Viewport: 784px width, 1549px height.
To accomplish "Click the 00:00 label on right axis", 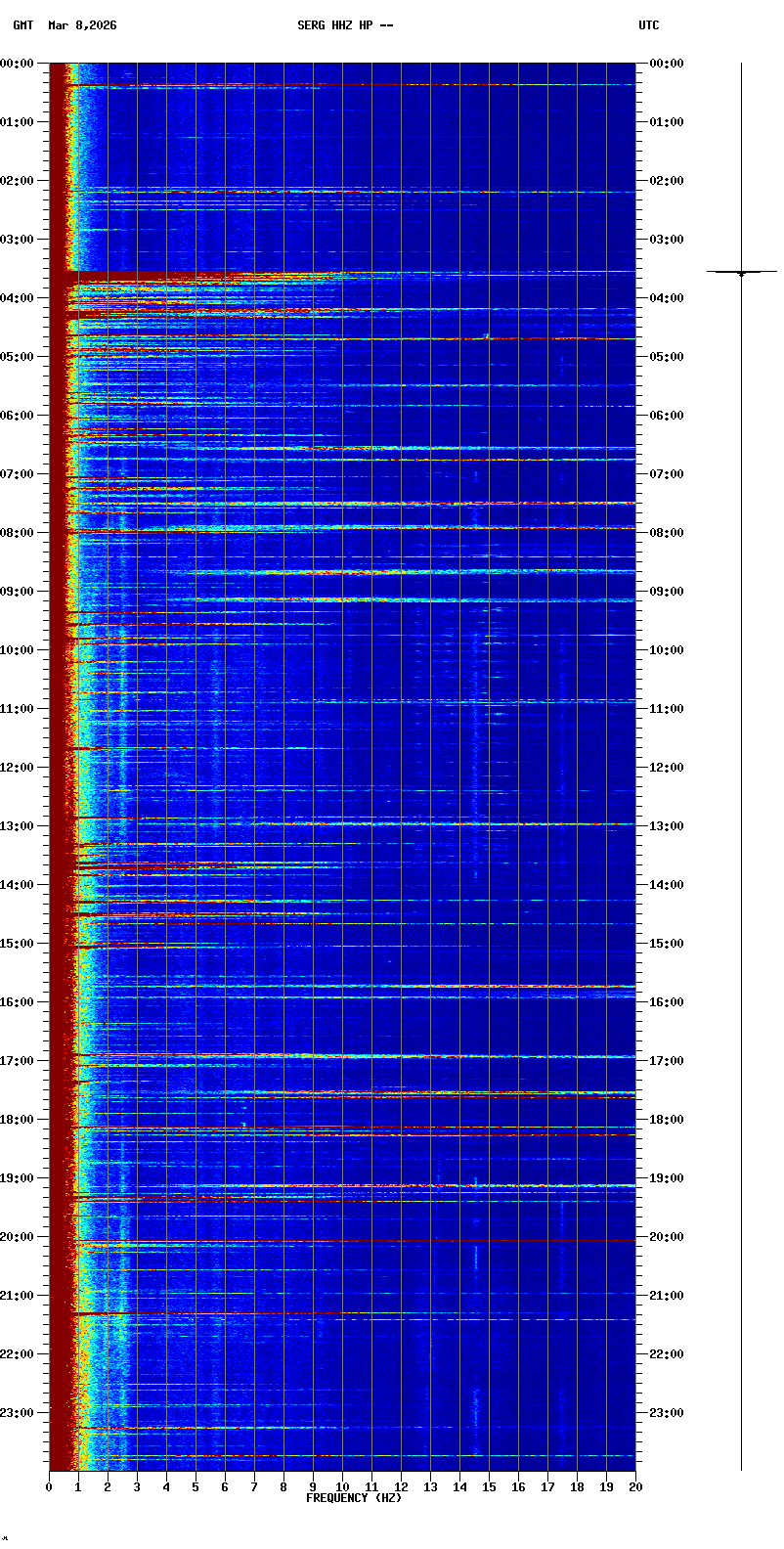I will (x=667, y=64).
